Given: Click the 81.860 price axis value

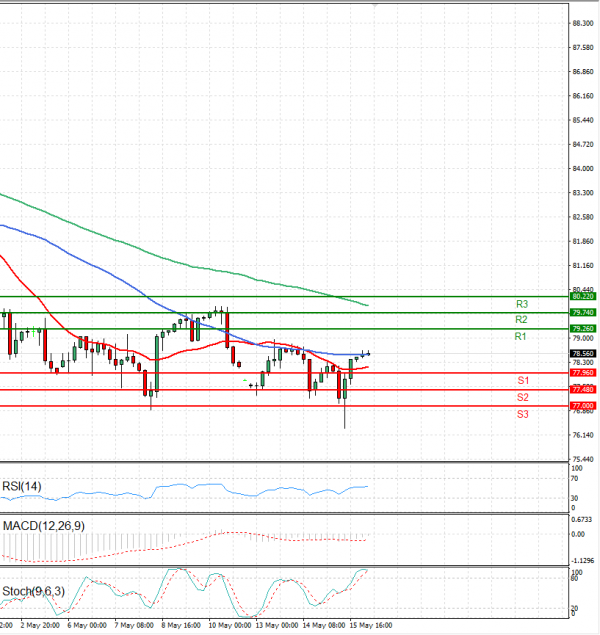Looking at the screenshot, I should [x=583, y=241].
